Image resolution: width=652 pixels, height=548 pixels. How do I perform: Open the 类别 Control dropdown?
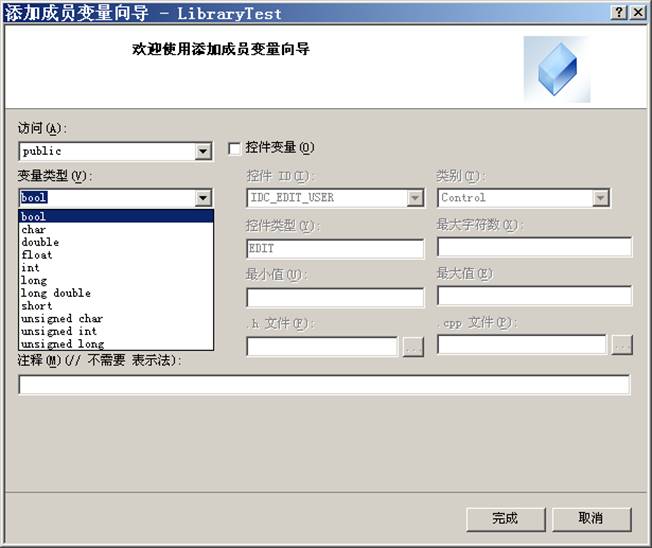(600, 198)
